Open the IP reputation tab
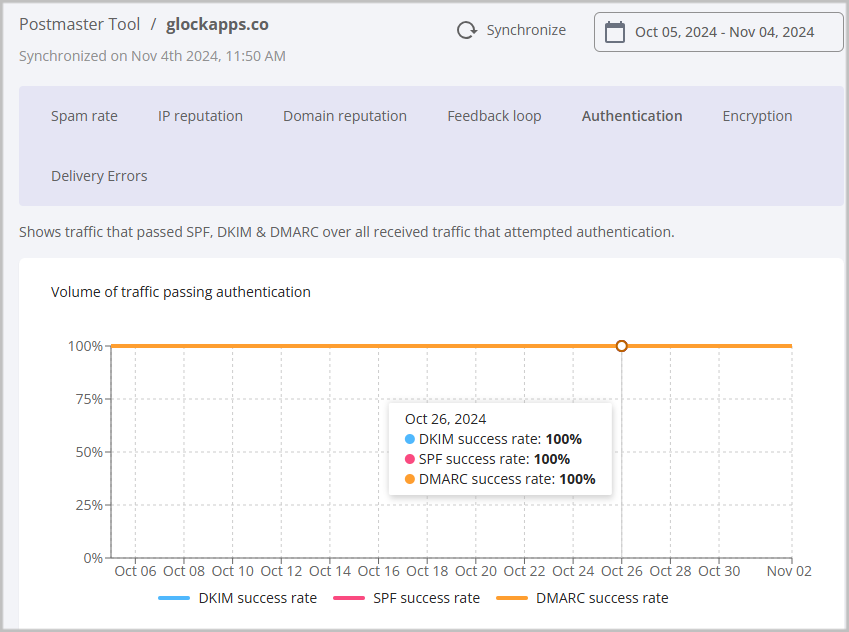Image resolution: width=849 pixels, height=632 pixels. click(200, 116)
